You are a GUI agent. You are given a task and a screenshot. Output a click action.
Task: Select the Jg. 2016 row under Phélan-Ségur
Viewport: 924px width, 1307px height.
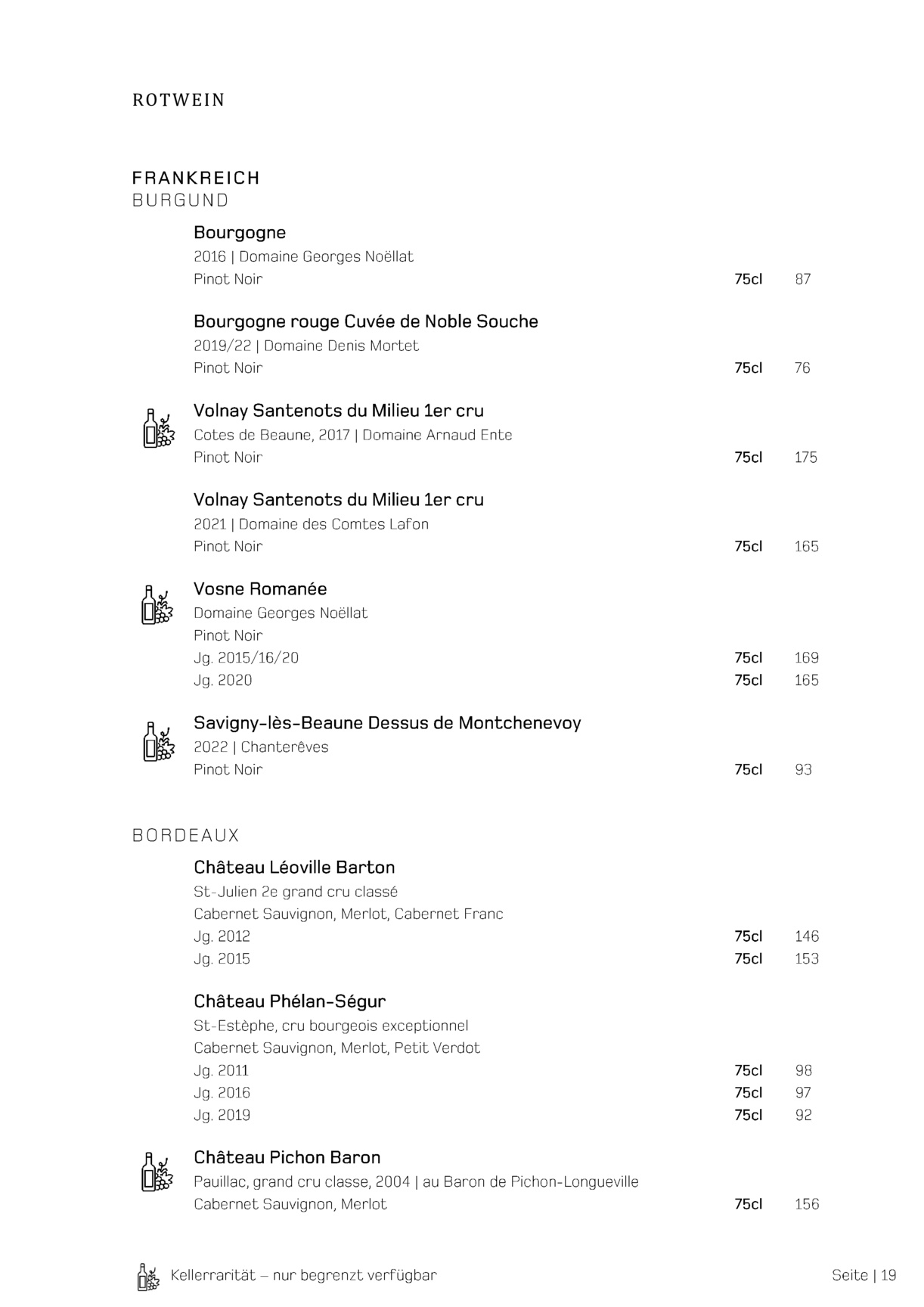[x=222, y=1092]
